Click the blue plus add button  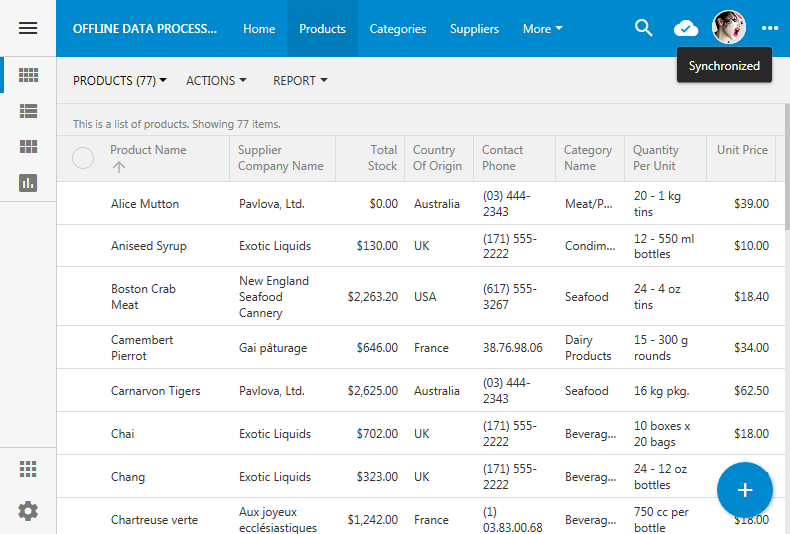coord(745,490)
